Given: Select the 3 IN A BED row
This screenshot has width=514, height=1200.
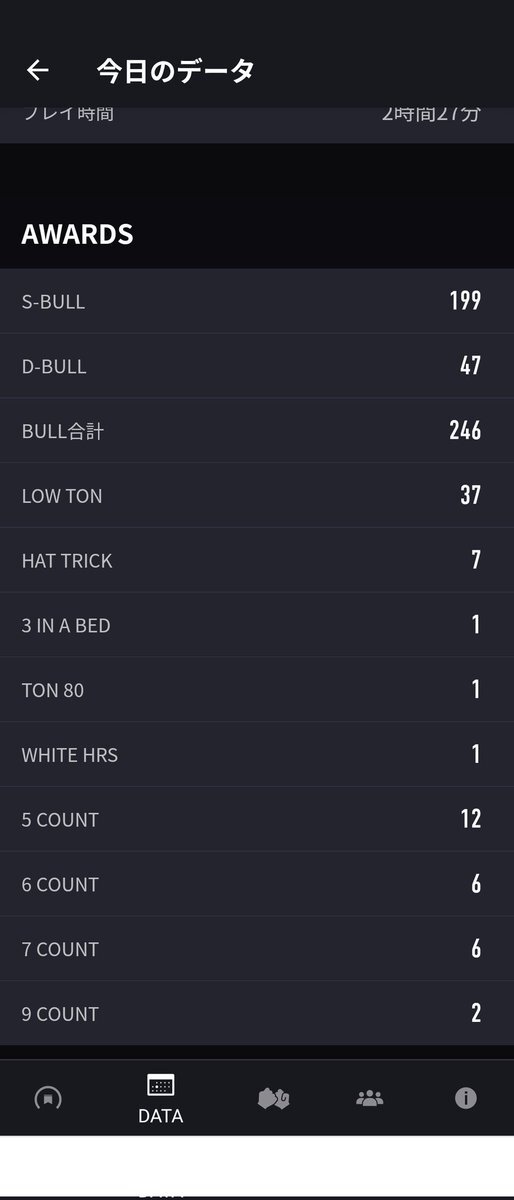Looking at the screenshot, I should coord(257,625).
